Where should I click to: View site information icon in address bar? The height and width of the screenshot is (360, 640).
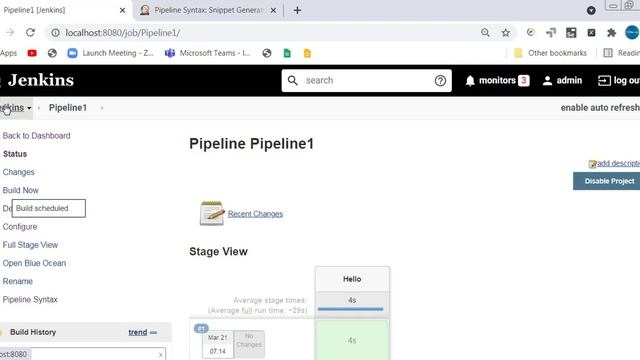[x=55, y=33]
